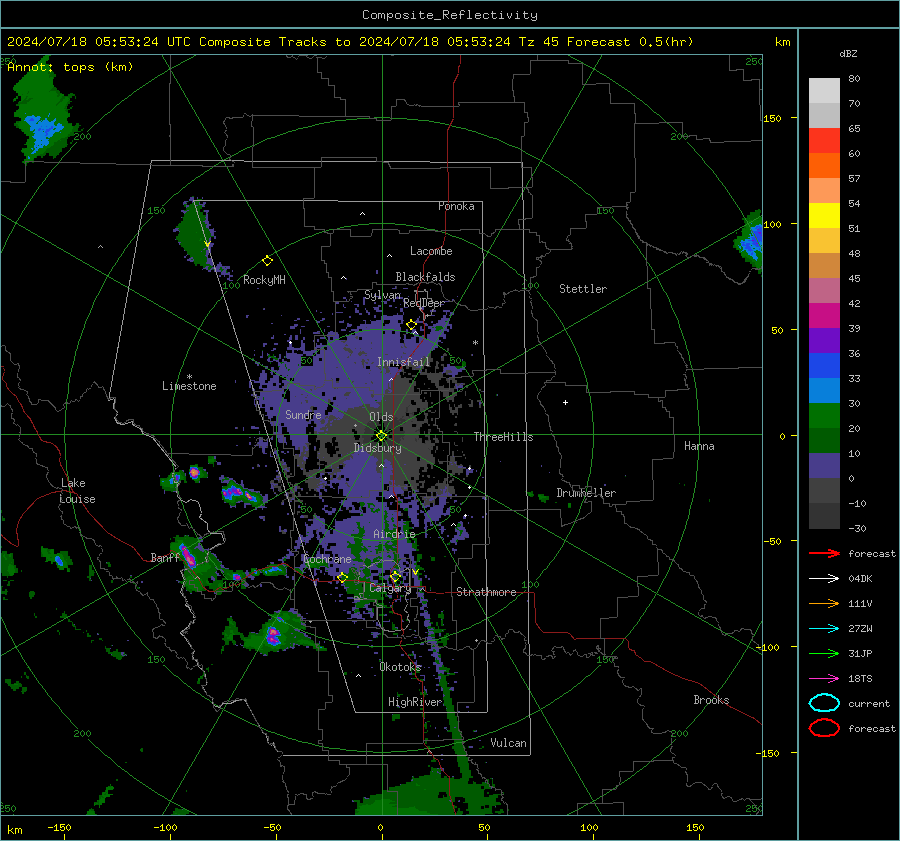Click the blue 33 dBZ color swatch
This screenshot has height=841, width=900.
(824, 366)
